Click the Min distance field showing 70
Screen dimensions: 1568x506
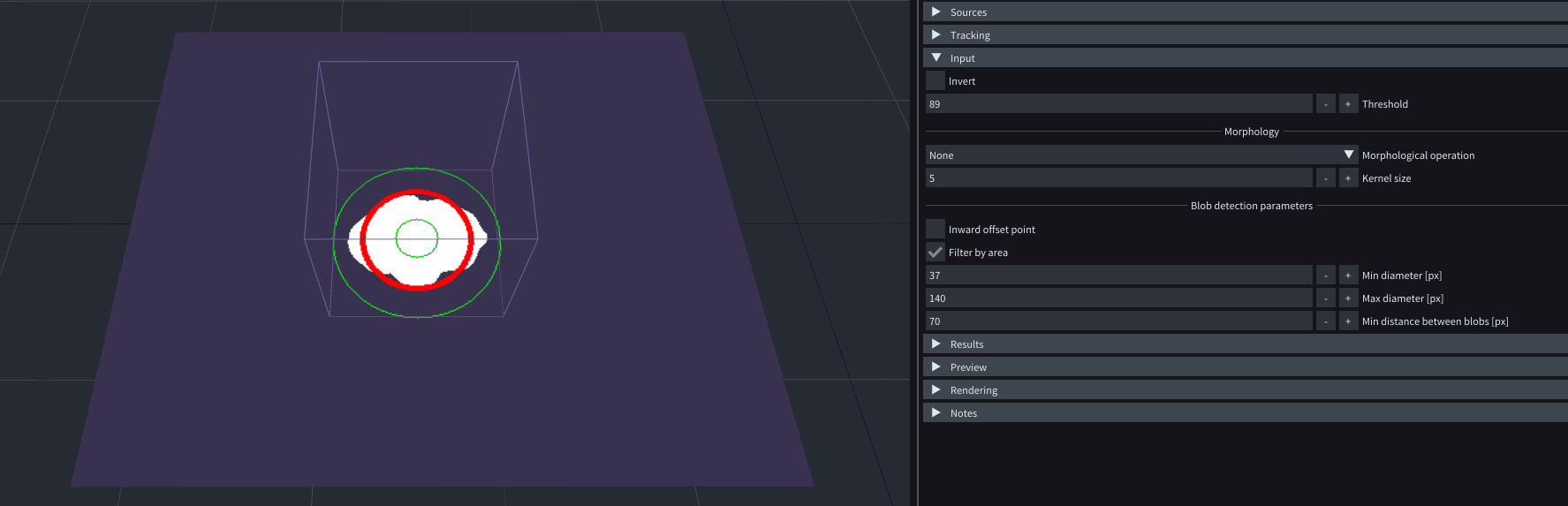click(1119, 321)
